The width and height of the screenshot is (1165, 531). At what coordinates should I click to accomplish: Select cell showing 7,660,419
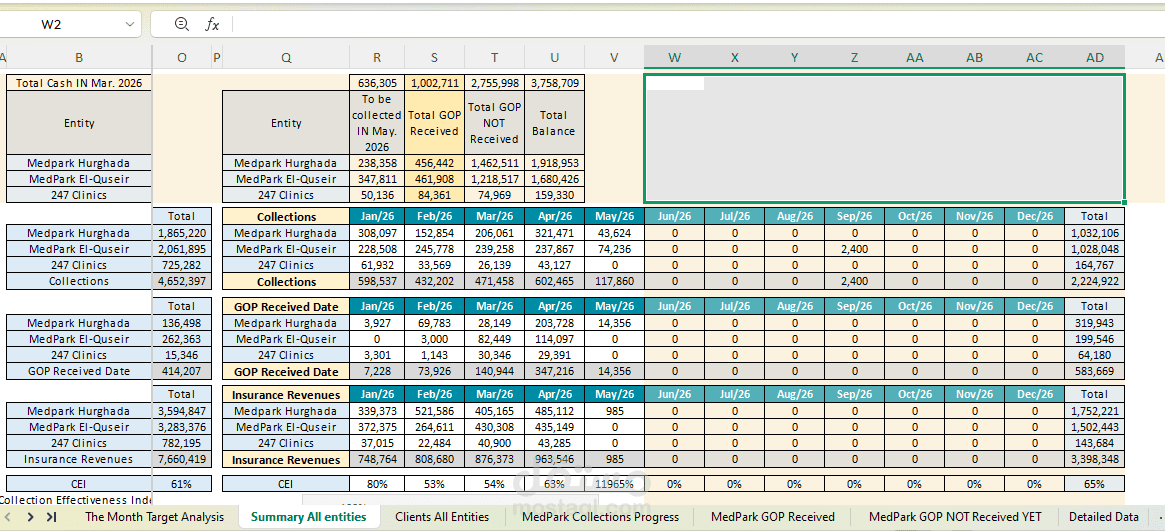pyautogui.click(x=181, y=459)
